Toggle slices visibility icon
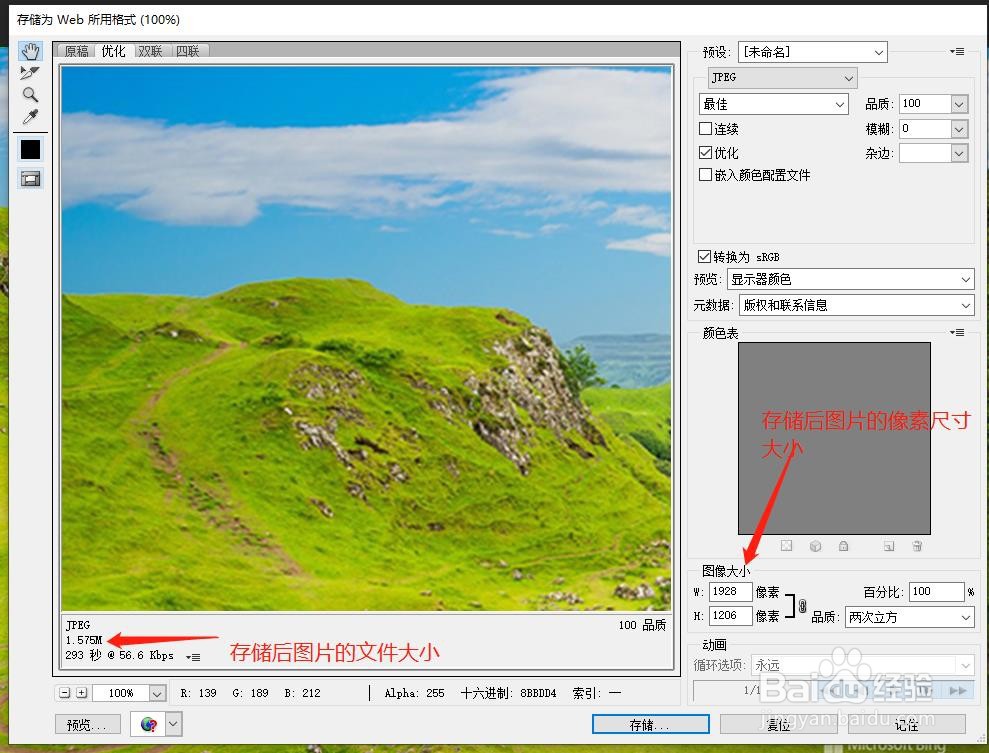The image size is (989, 753). coord(30,178)
